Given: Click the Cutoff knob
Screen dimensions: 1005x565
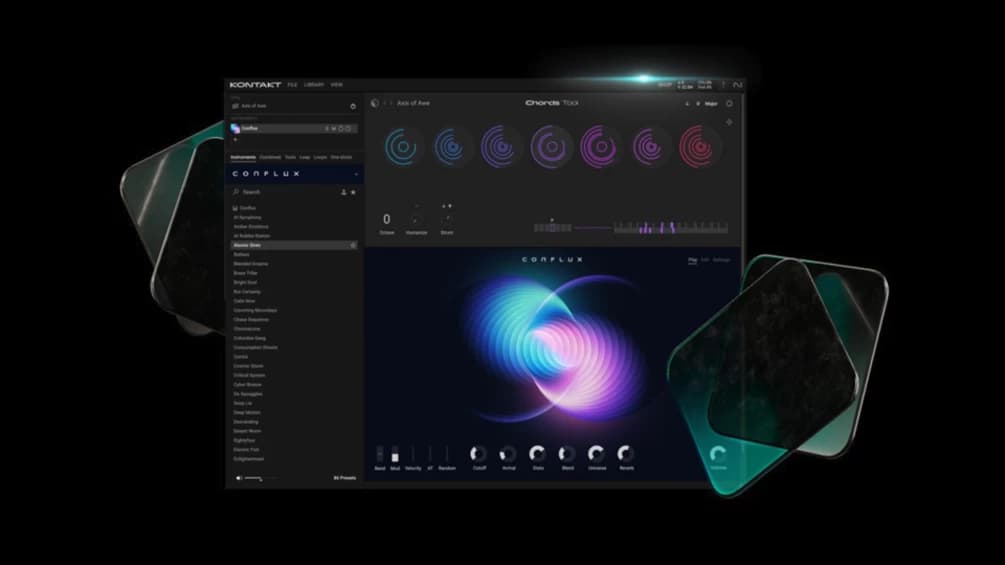Looking at the screenshot, I should [x=478, y=454].
